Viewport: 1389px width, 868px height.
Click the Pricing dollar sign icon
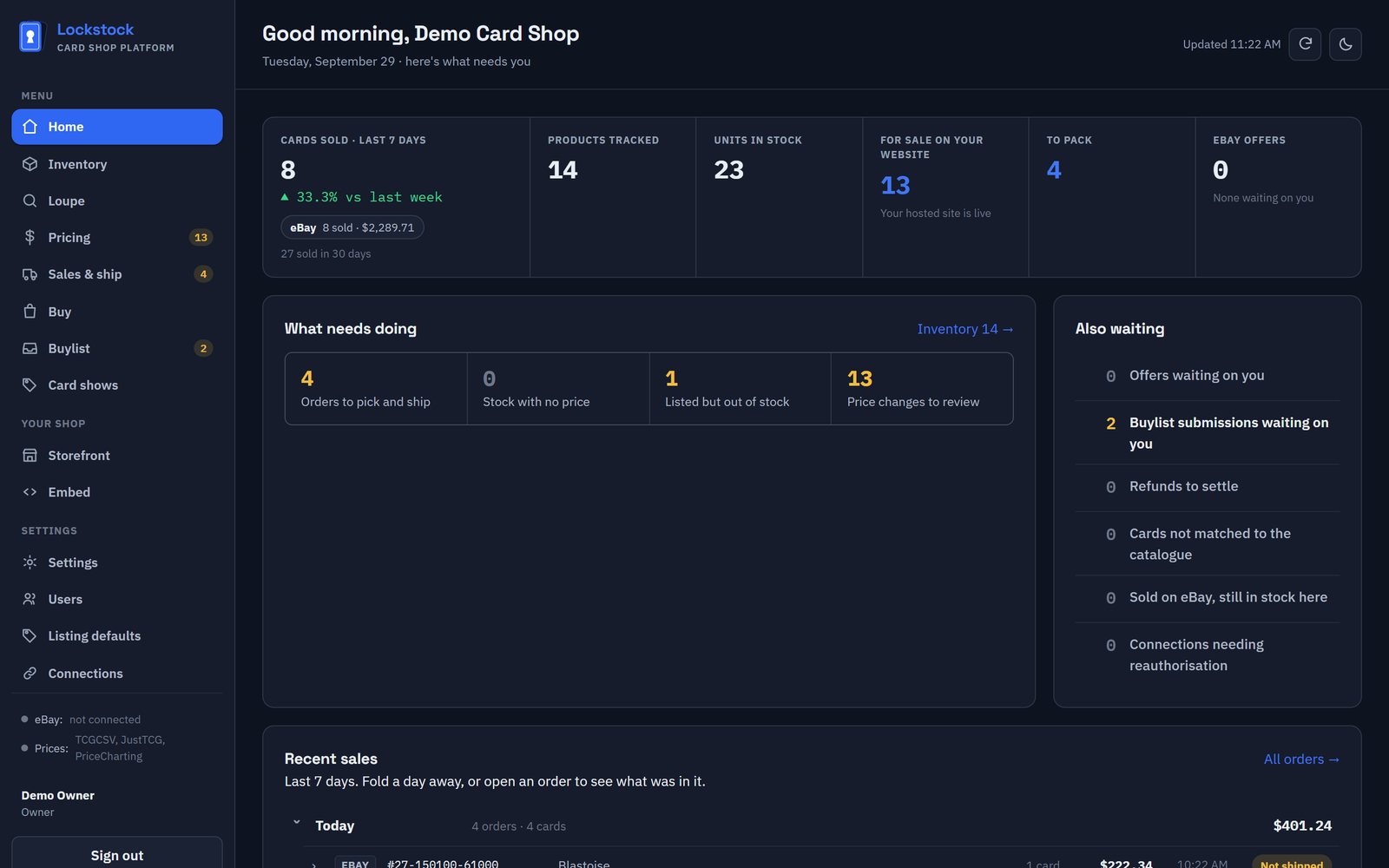coord(30,237)
